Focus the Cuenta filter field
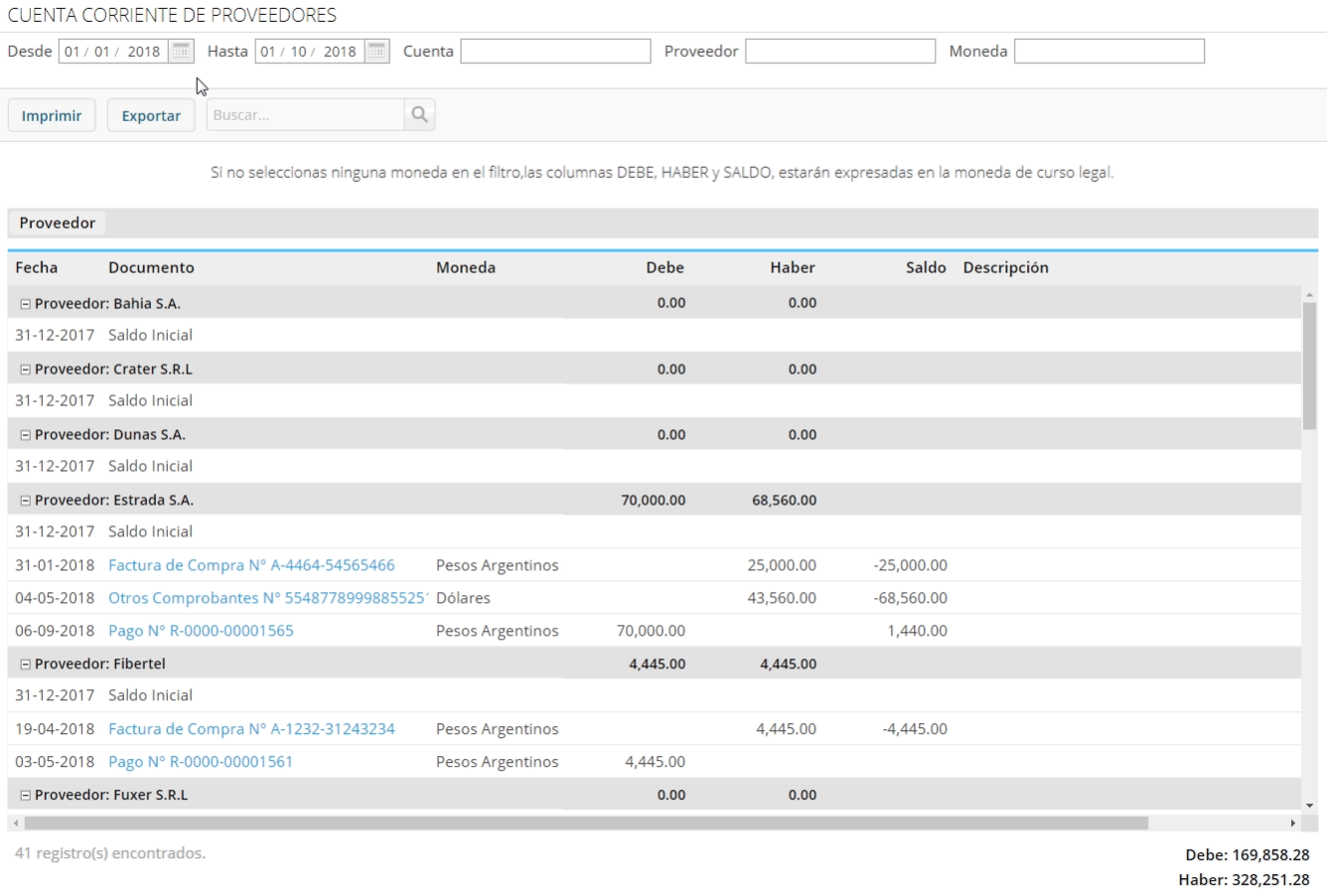1327x896 pixels. coord(555,52)
